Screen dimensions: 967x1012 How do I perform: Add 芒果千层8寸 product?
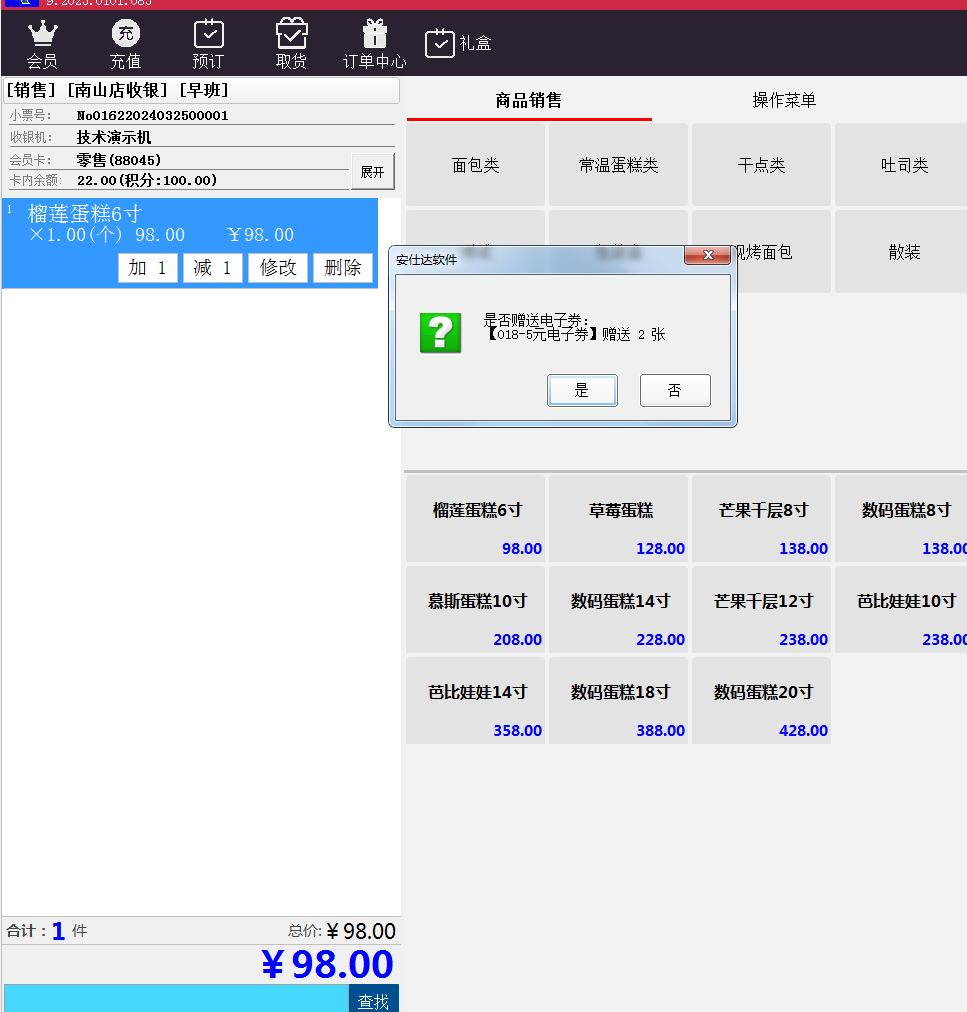762,519
